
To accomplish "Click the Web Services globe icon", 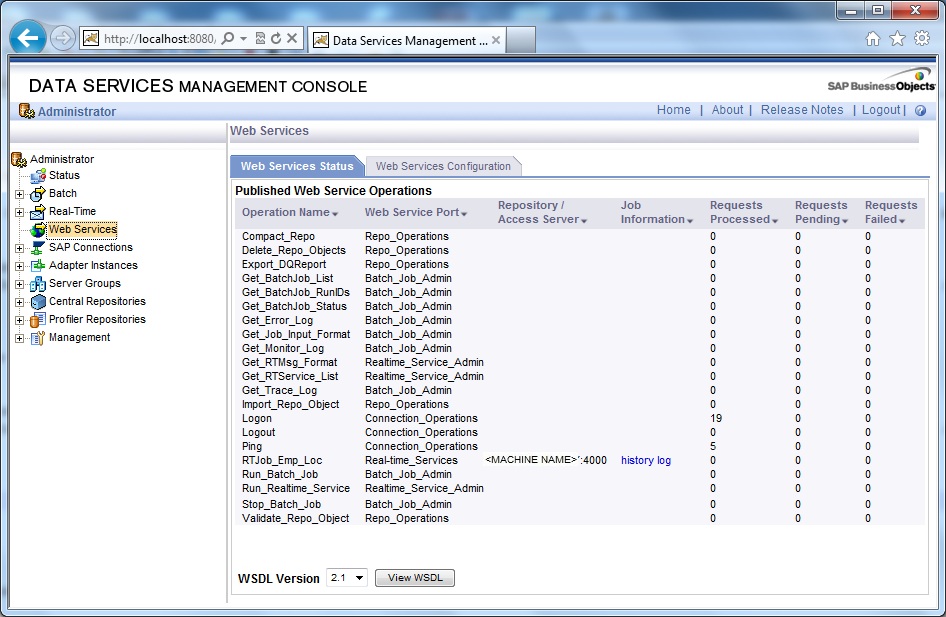I will 38,230.
